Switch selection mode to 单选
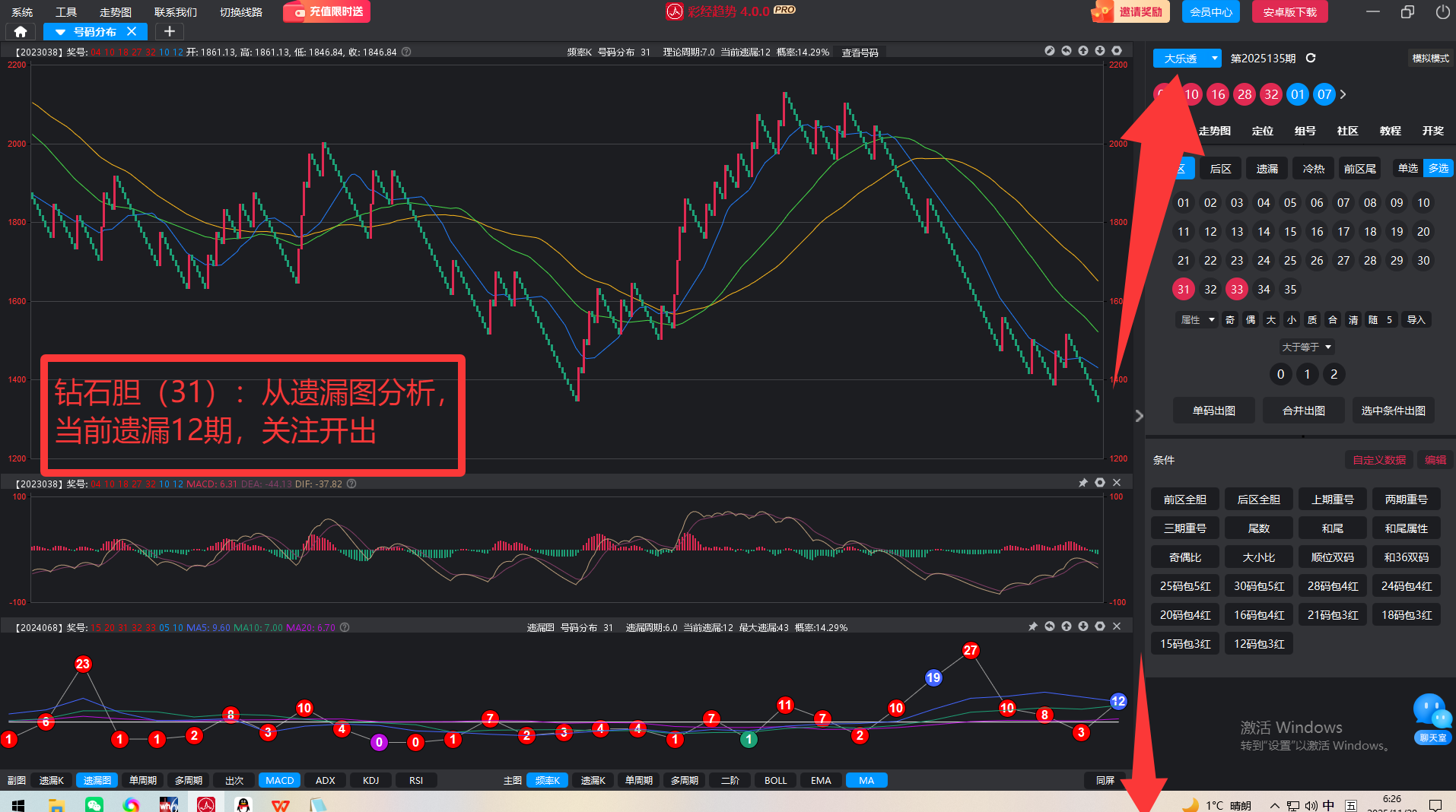This screenshot has height=812, width=1456. (x=1407, y=168)
